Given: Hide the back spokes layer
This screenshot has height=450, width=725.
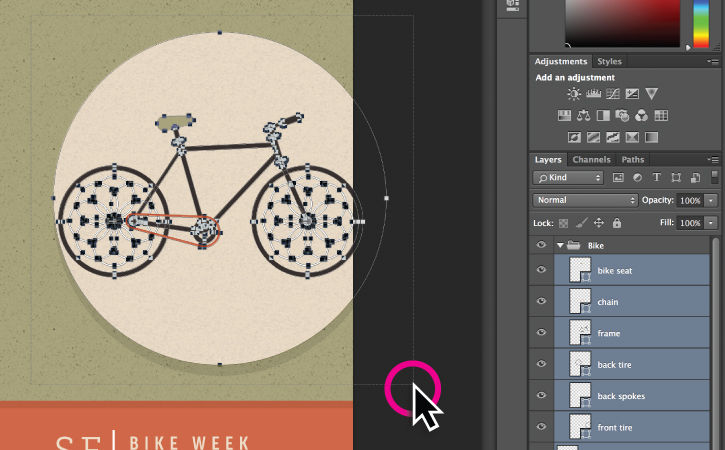Looking at the screenshot, I should coord(541,395).
